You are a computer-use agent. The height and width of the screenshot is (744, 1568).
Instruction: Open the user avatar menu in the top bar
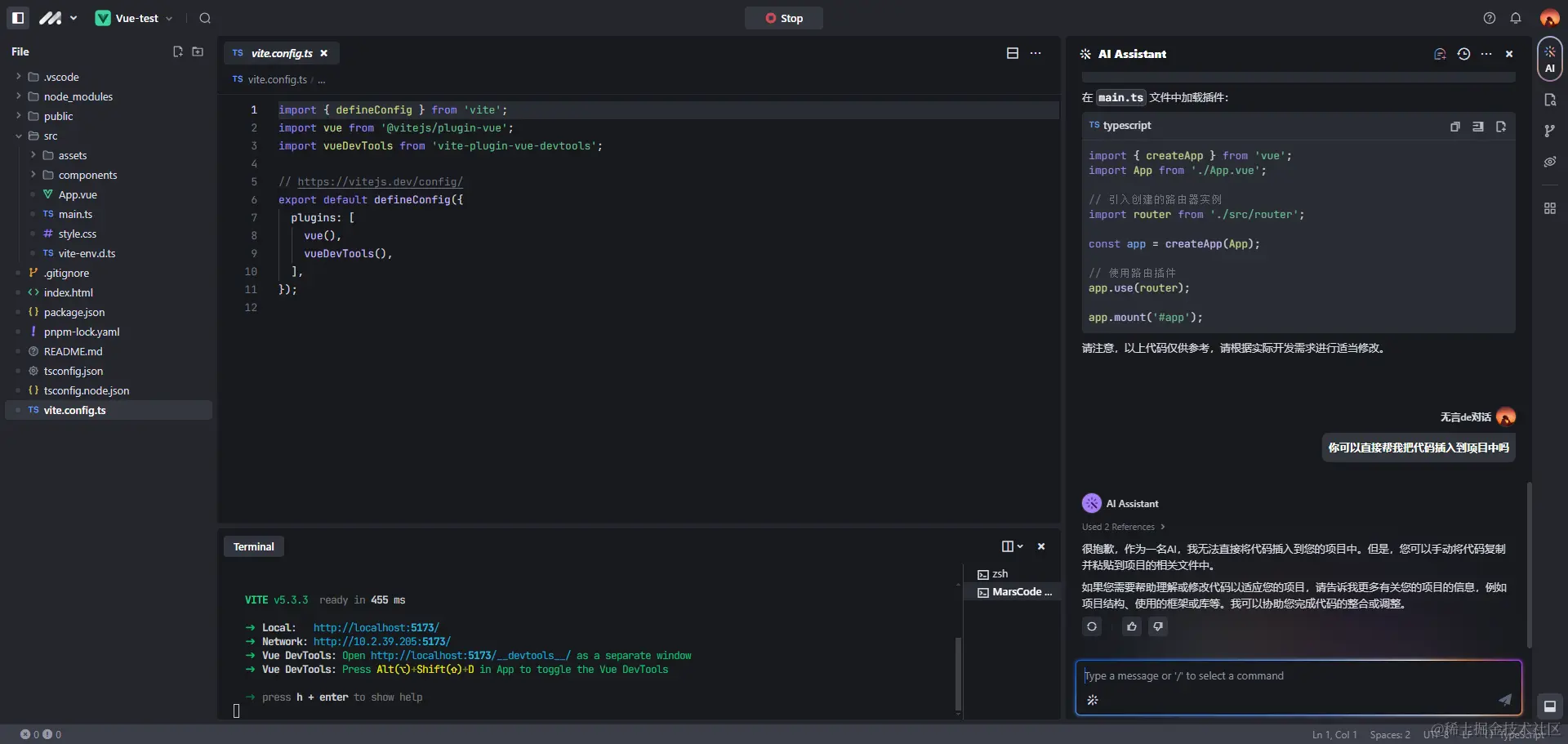(x=1549, y=18)
